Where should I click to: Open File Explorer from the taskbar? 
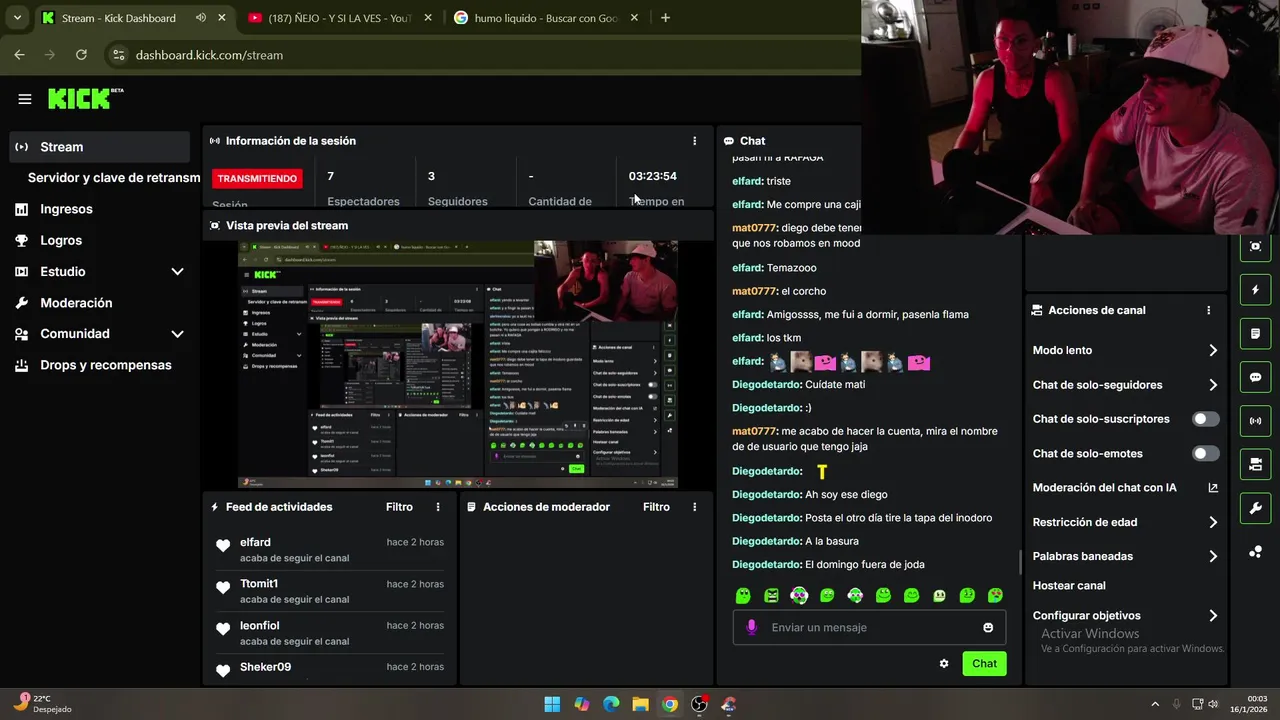point(640,704)
